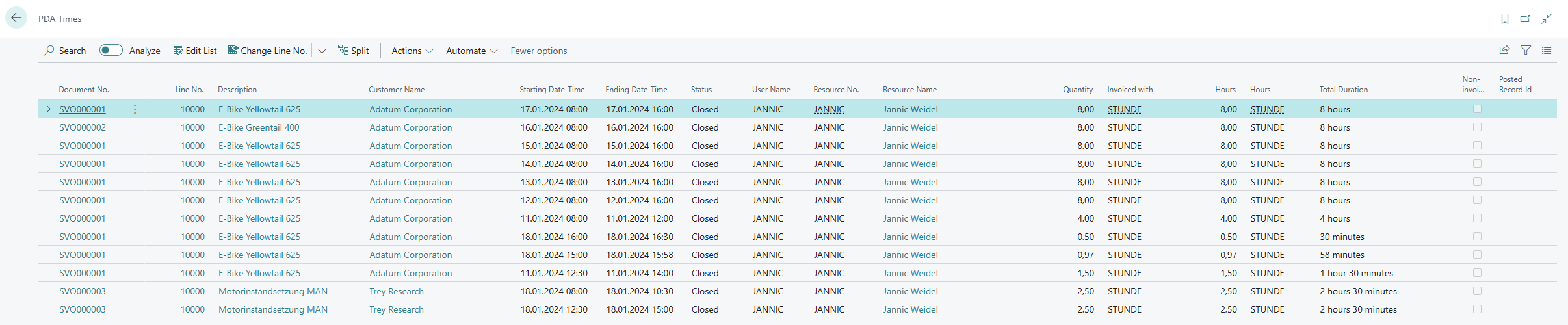This screenshot has height=325, width=1568.
Task: Click Split in the toolbar
Action: [354, 51]
